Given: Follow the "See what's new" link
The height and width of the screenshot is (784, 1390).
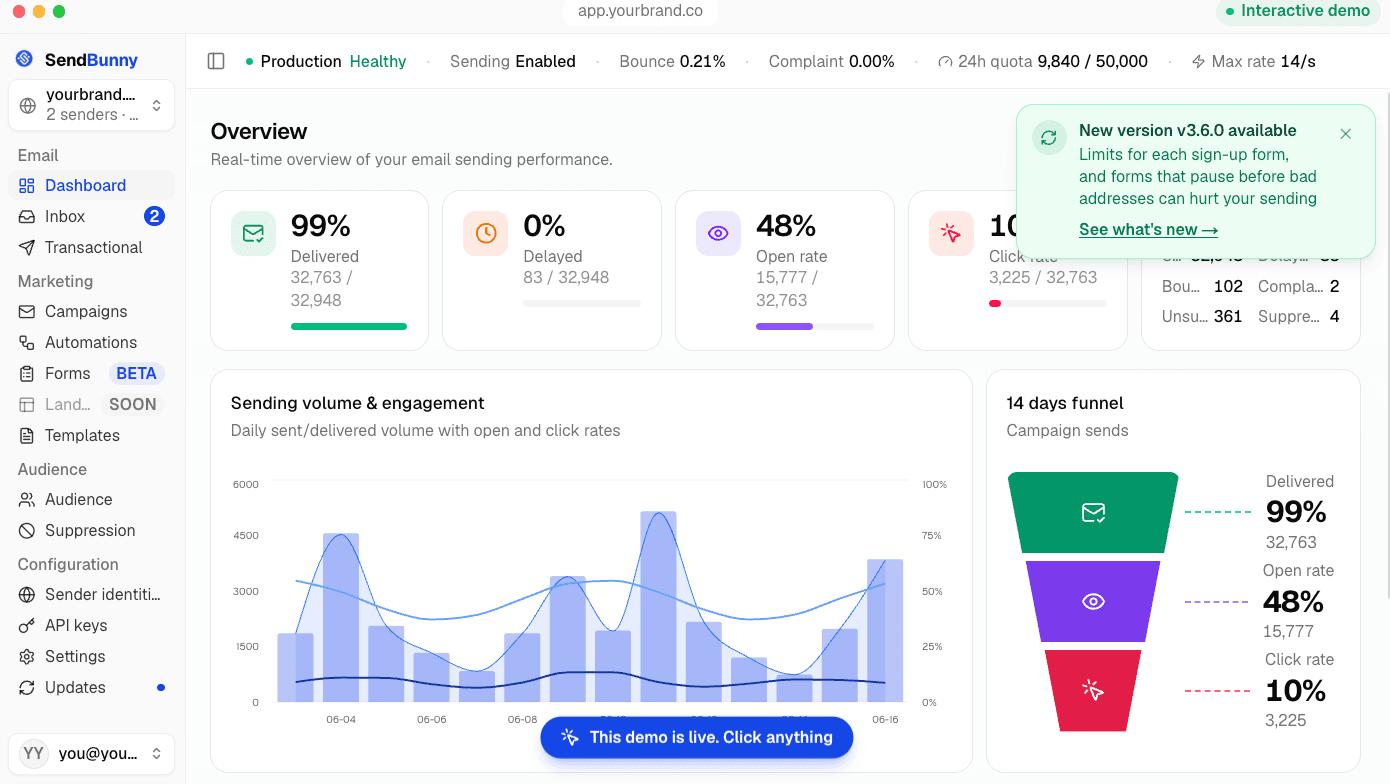Looking at the screenshot, I should point(1148,229).
